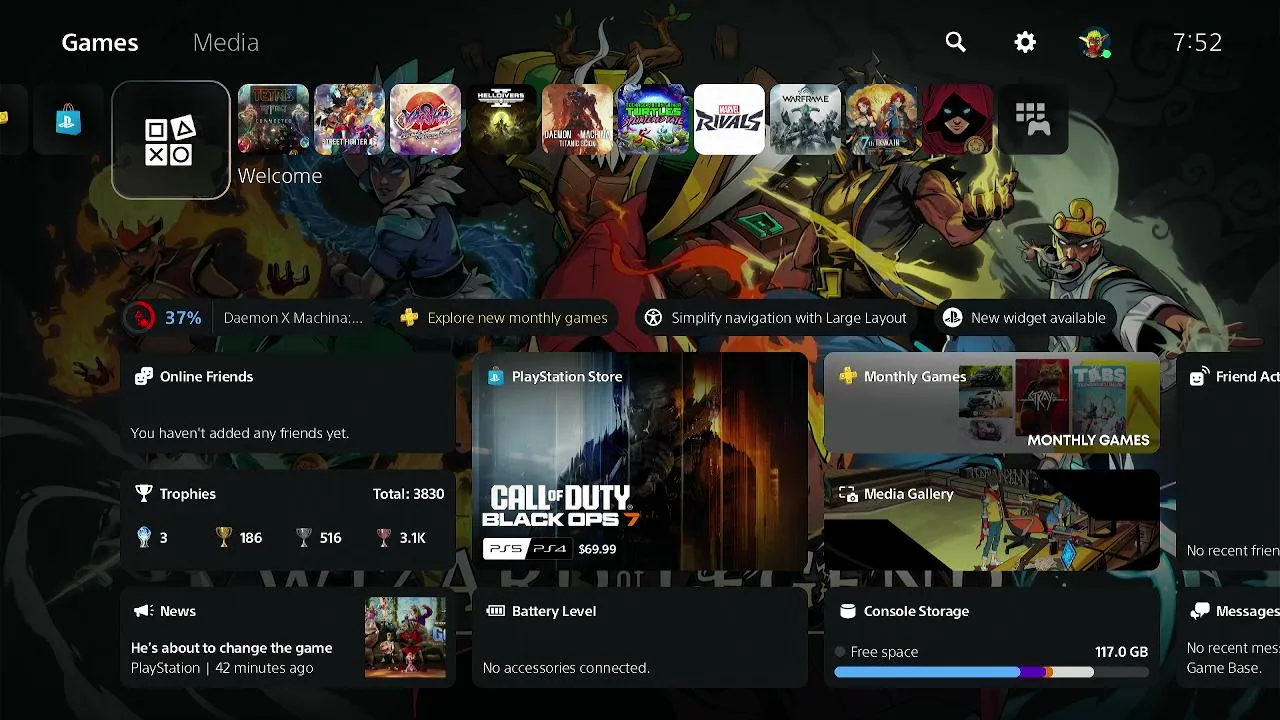The width and height of the screenshot is (1280, 720).
Task: Click the red download progress circle icon
Action: click(140, 317)
